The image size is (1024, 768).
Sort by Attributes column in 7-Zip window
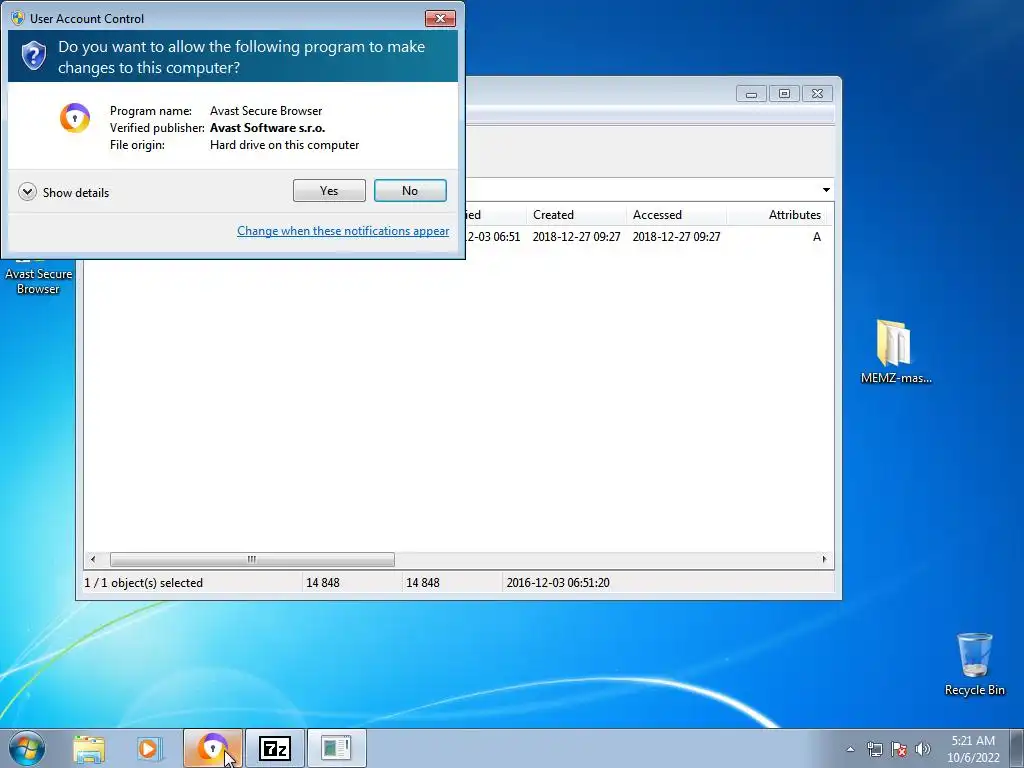pos(777,215)
